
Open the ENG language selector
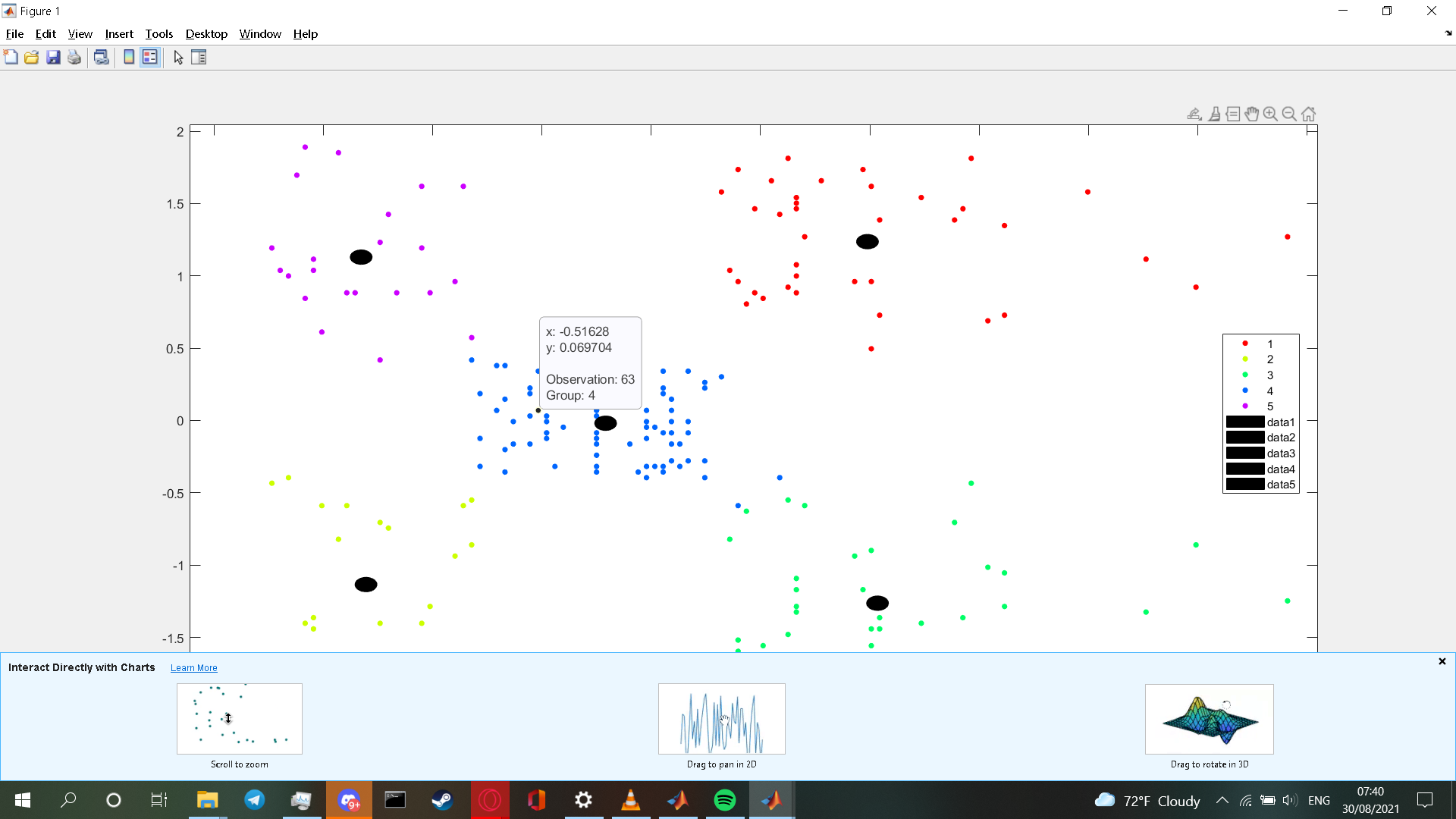click(1319, 800)
